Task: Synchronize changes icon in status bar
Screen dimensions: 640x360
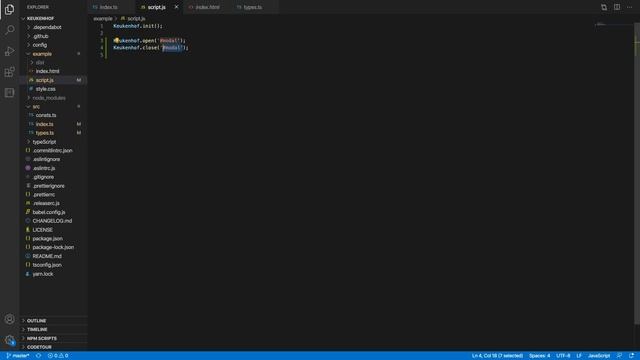Action: pyautogui.click(x=38, y=356)
